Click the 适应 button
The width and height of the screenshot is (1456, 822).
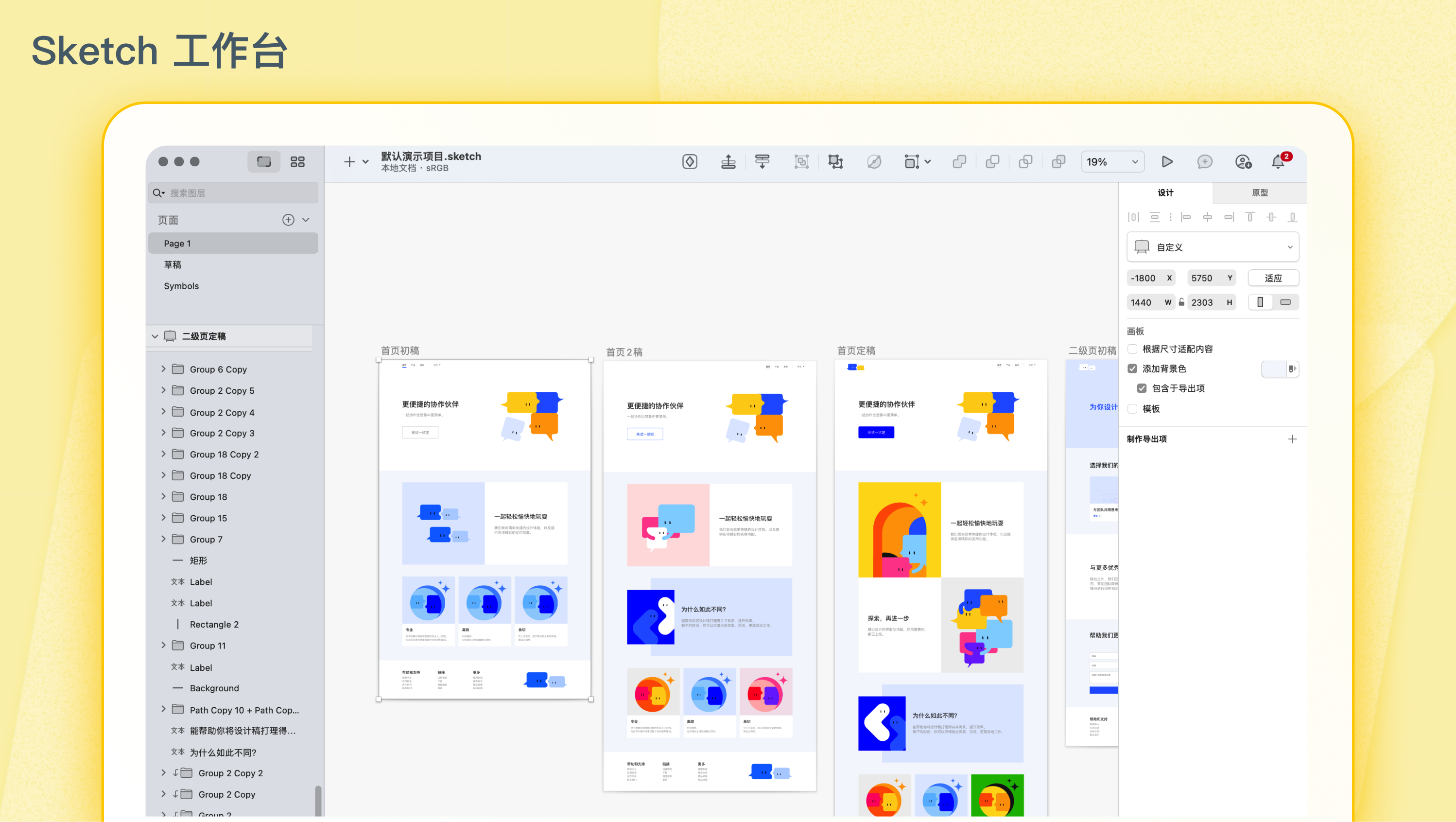(1273, 278)
